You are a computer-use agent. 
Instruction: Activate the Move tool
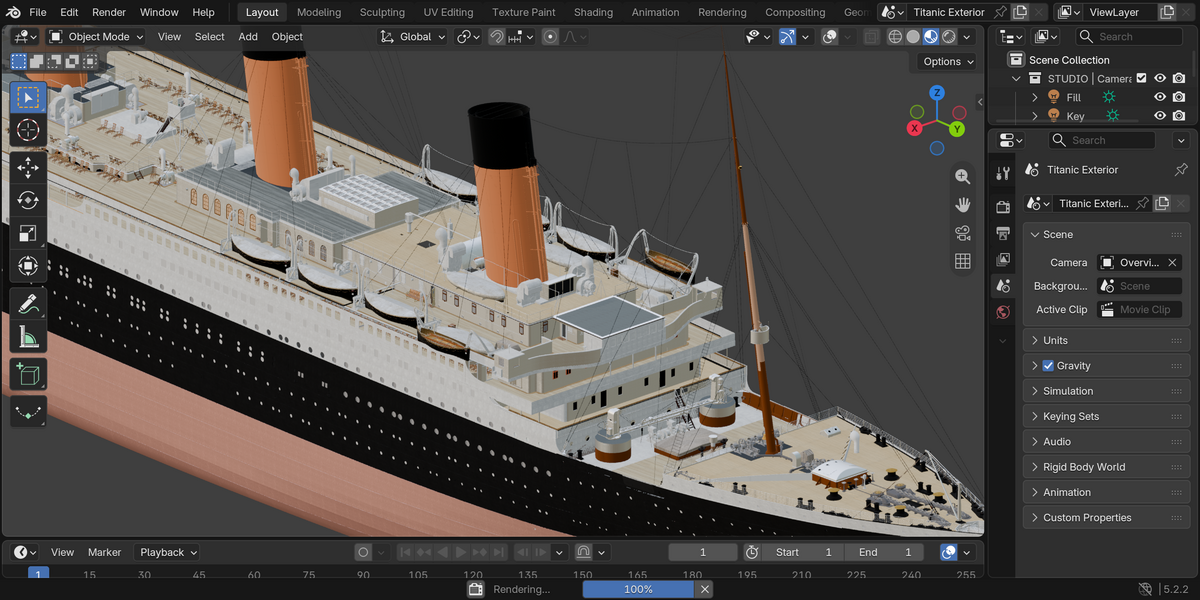(x=28, y=167)
